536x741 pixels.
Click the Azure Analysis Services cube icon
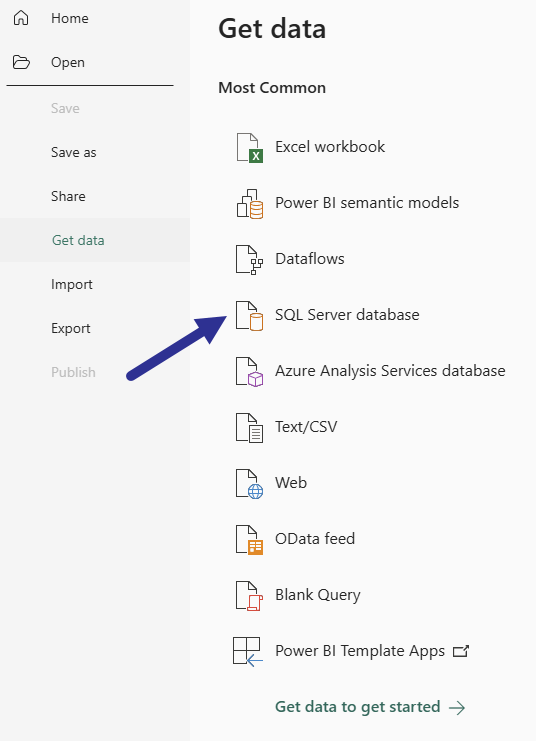(249, 371)
